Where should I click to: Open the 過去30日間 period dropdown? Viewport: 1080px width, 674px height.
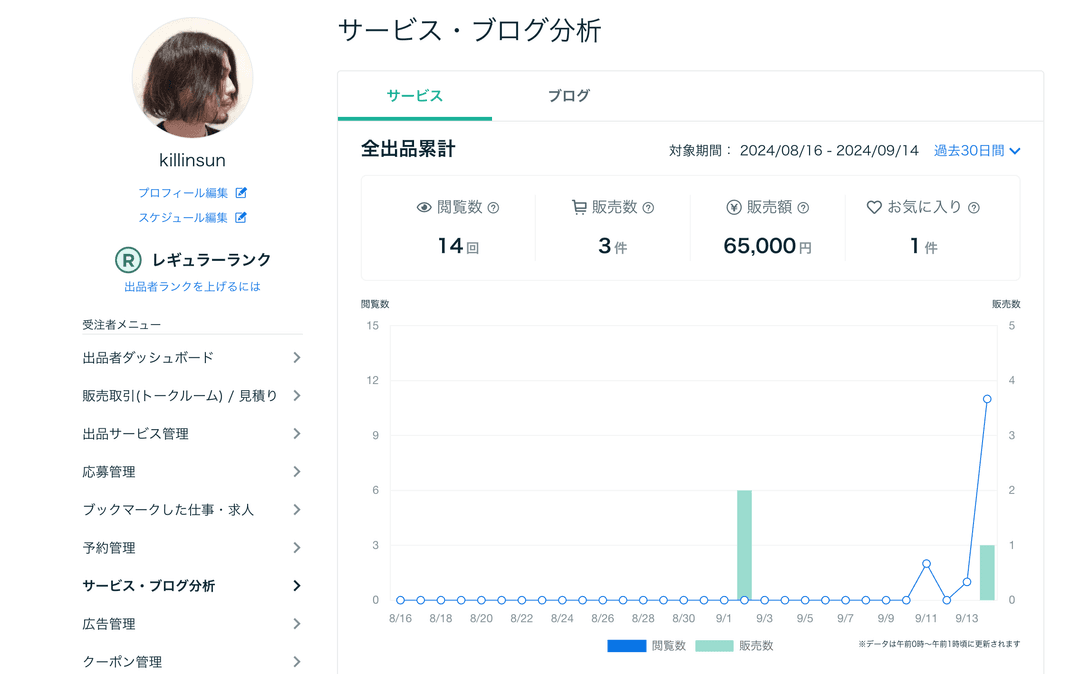[977, 151]
